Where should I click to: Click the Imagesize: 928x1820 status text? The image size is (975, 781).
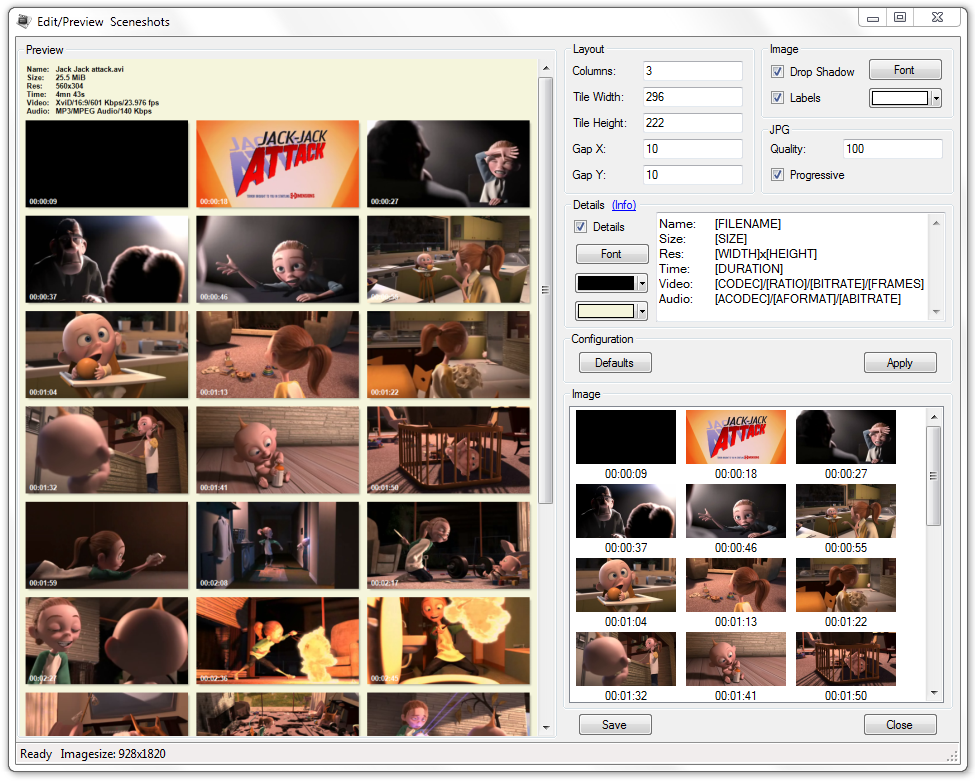(113, 754)
